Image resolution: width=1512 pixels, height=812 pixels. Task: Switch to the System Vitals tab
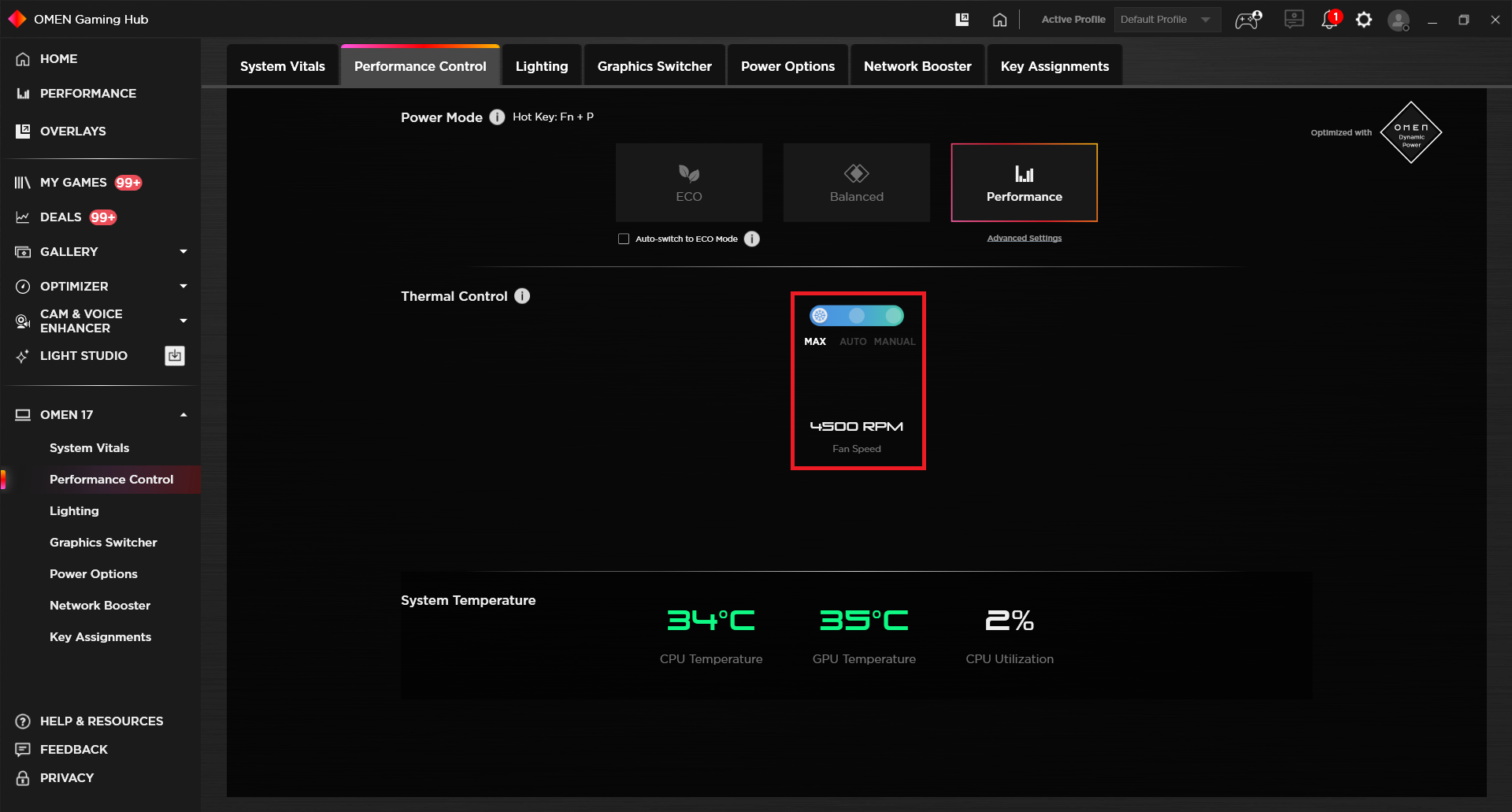pos(282,66)
